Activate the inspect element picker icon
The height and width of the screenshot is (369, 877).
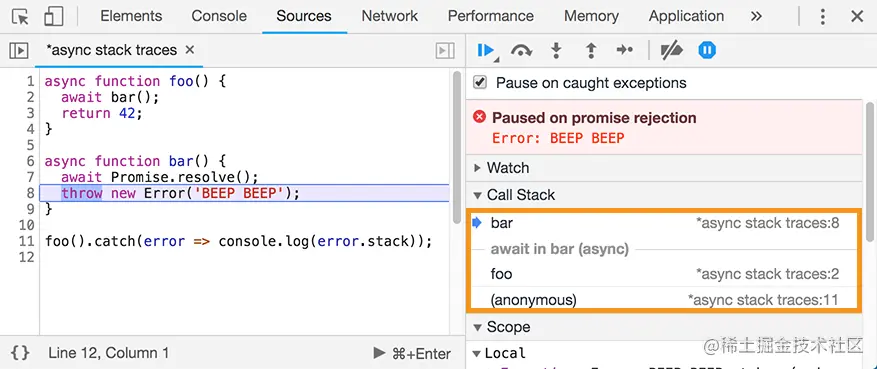point(20,17)
